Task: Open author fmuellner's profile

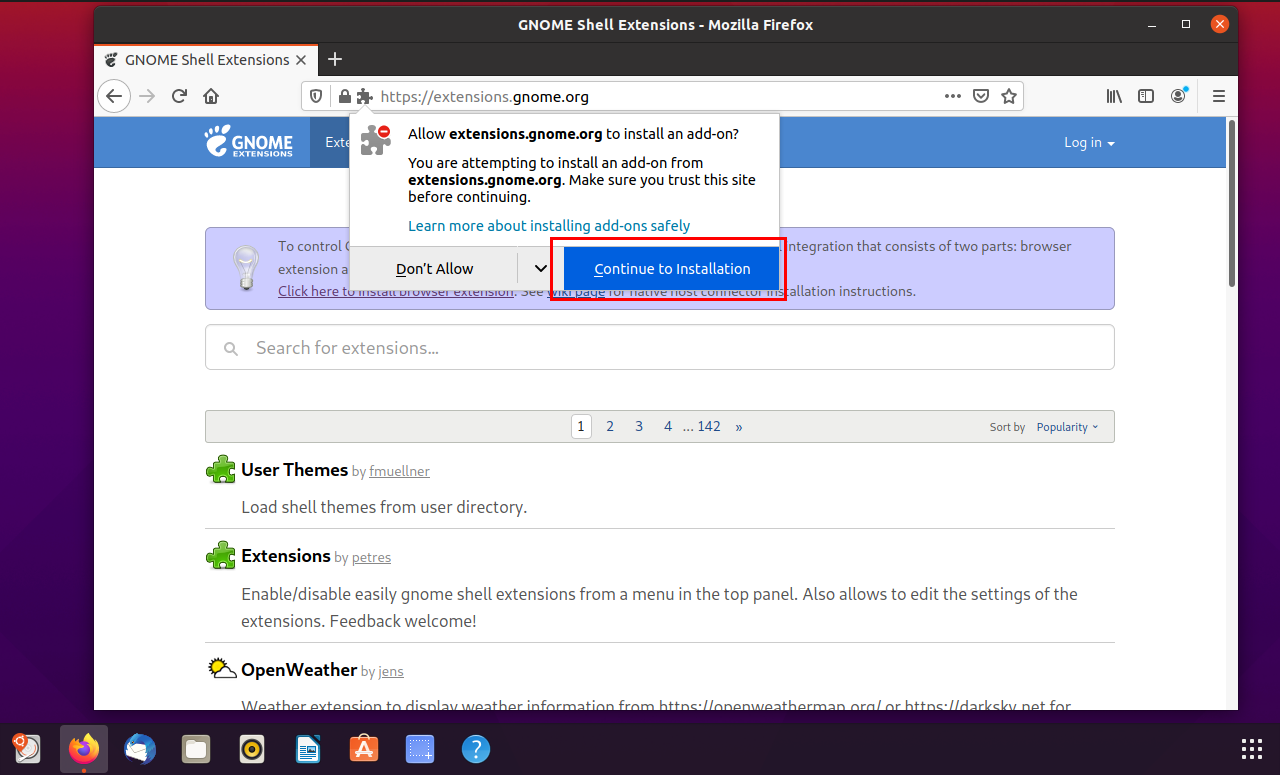Action: point(399,471)
